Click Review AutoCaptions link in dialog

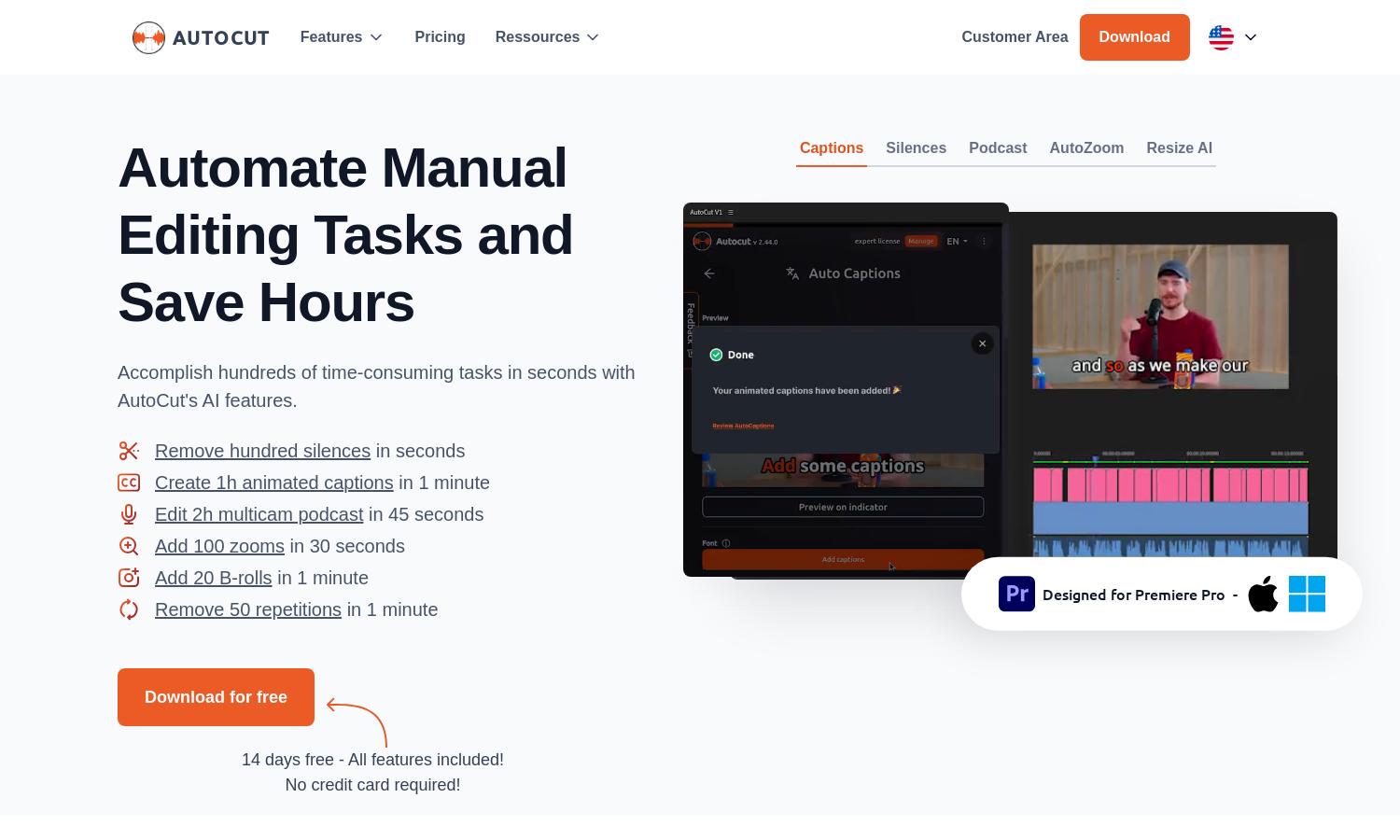click(x=743, y=426)
